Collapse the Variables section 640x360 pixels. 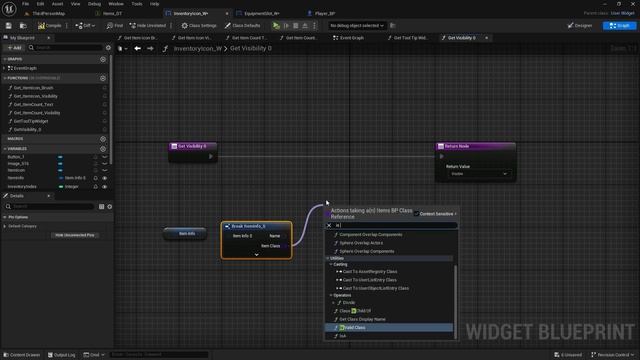(4, 149)
